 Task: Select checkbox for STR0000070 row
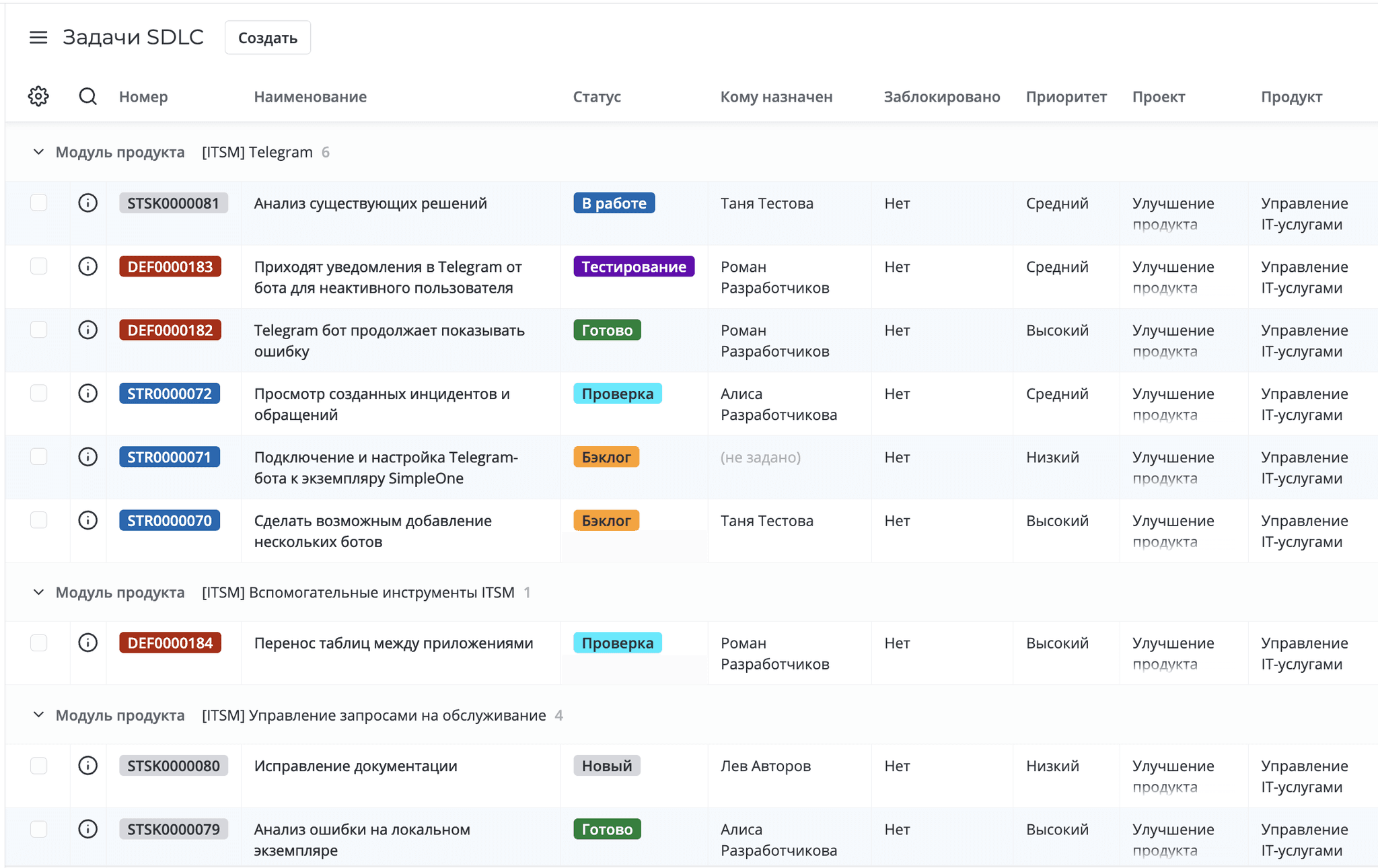click(x=39, y=520)
